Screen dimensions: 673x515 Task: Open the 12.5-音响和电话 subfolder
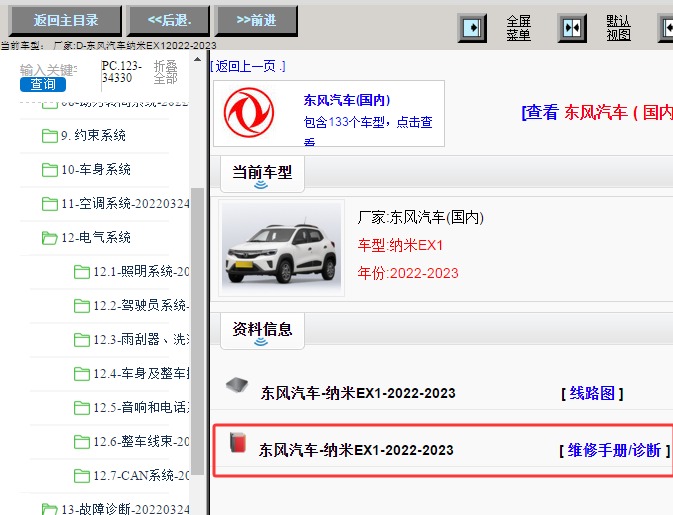(x=141, y=407)
